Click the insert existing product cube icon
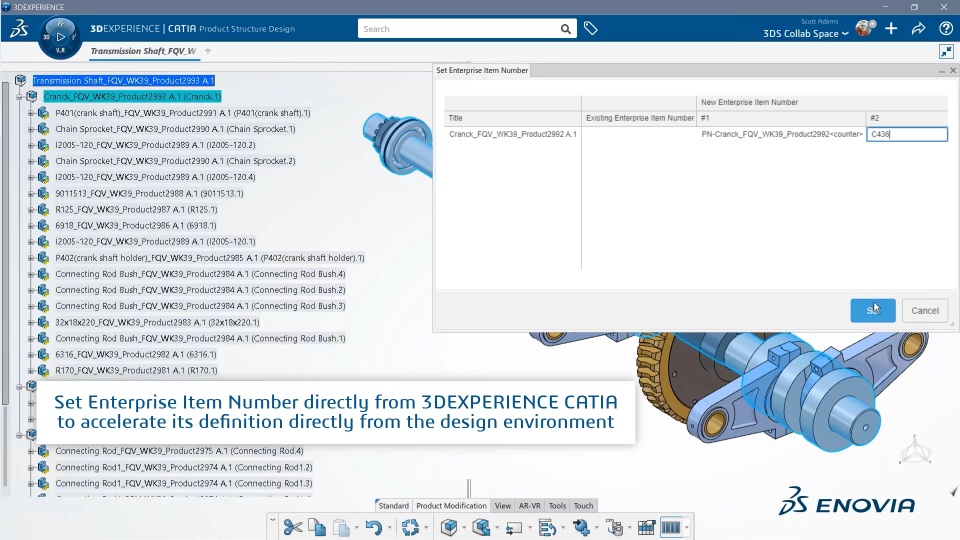This screenshot has height=540, width=960. click(x=481, y=527)
